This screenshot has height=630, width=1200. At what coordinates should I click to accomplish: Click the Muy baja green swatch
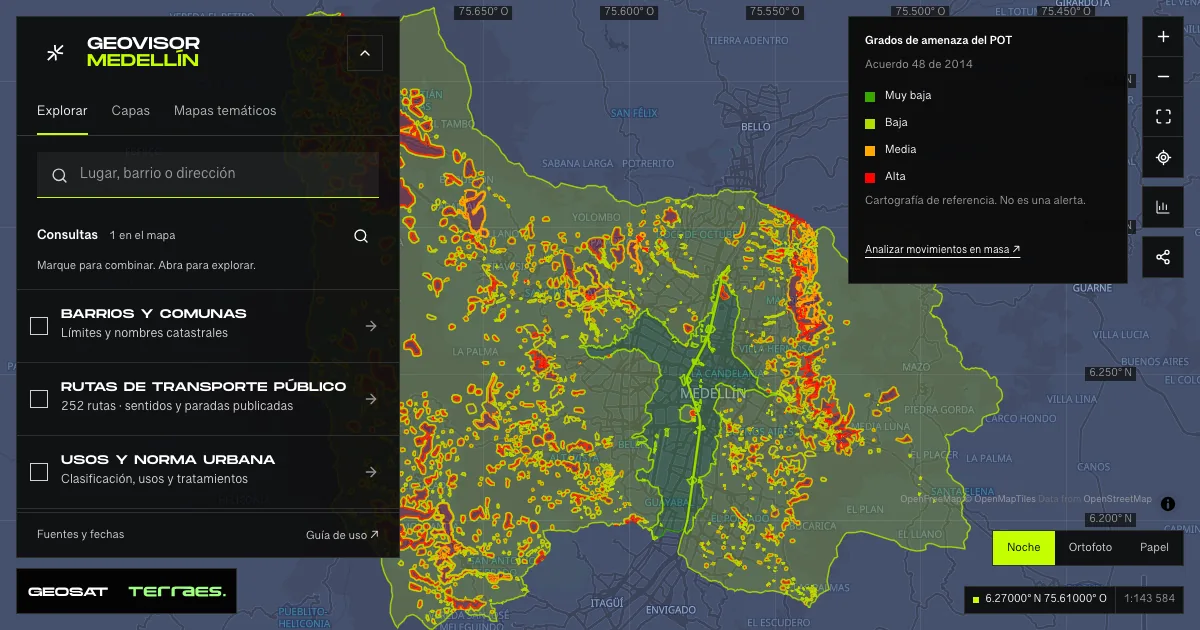click(x=870, y=96)
